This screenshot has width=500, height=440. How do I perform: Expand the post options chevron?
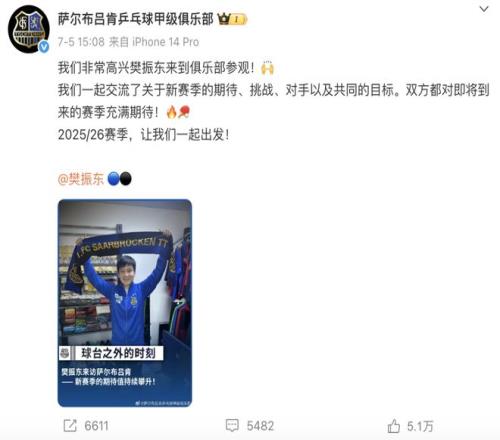(x=484, y=9)
